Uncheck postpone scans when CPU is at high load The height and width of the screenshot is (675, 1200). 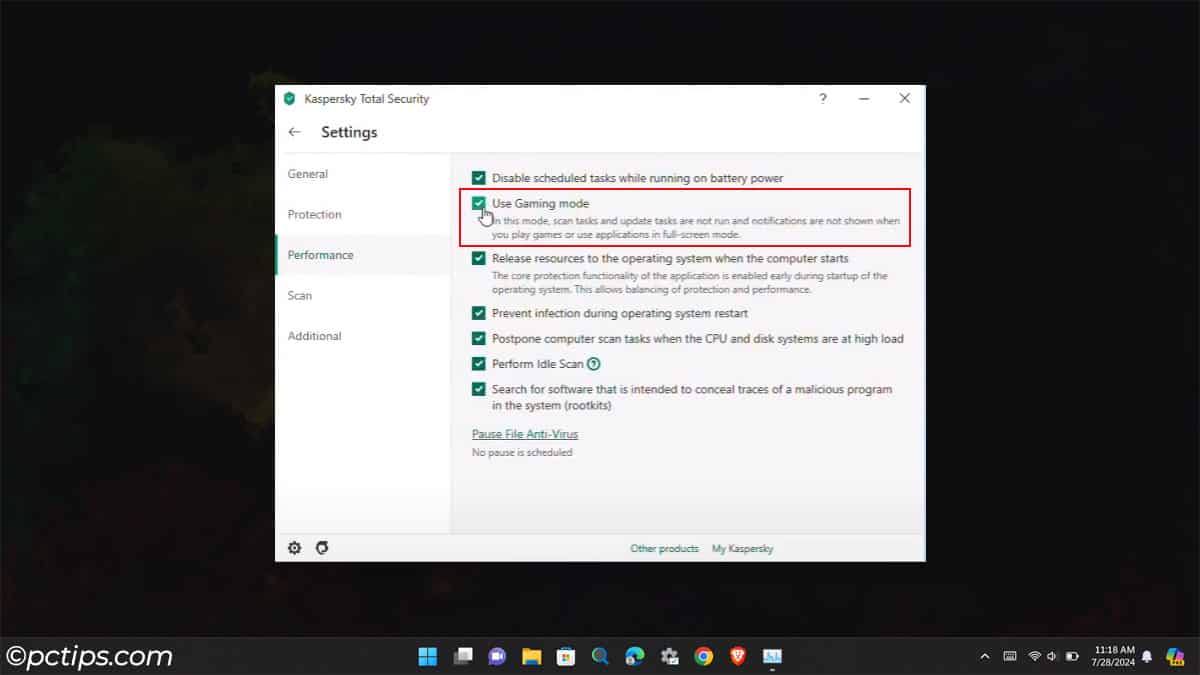coord(479,338)
